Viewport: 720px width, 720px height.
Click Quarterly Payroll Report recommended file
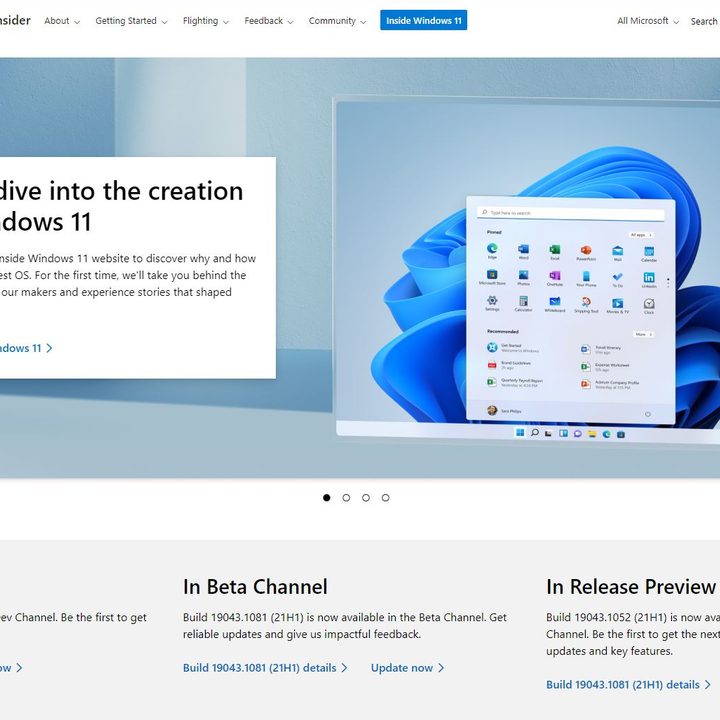point(515,382)
